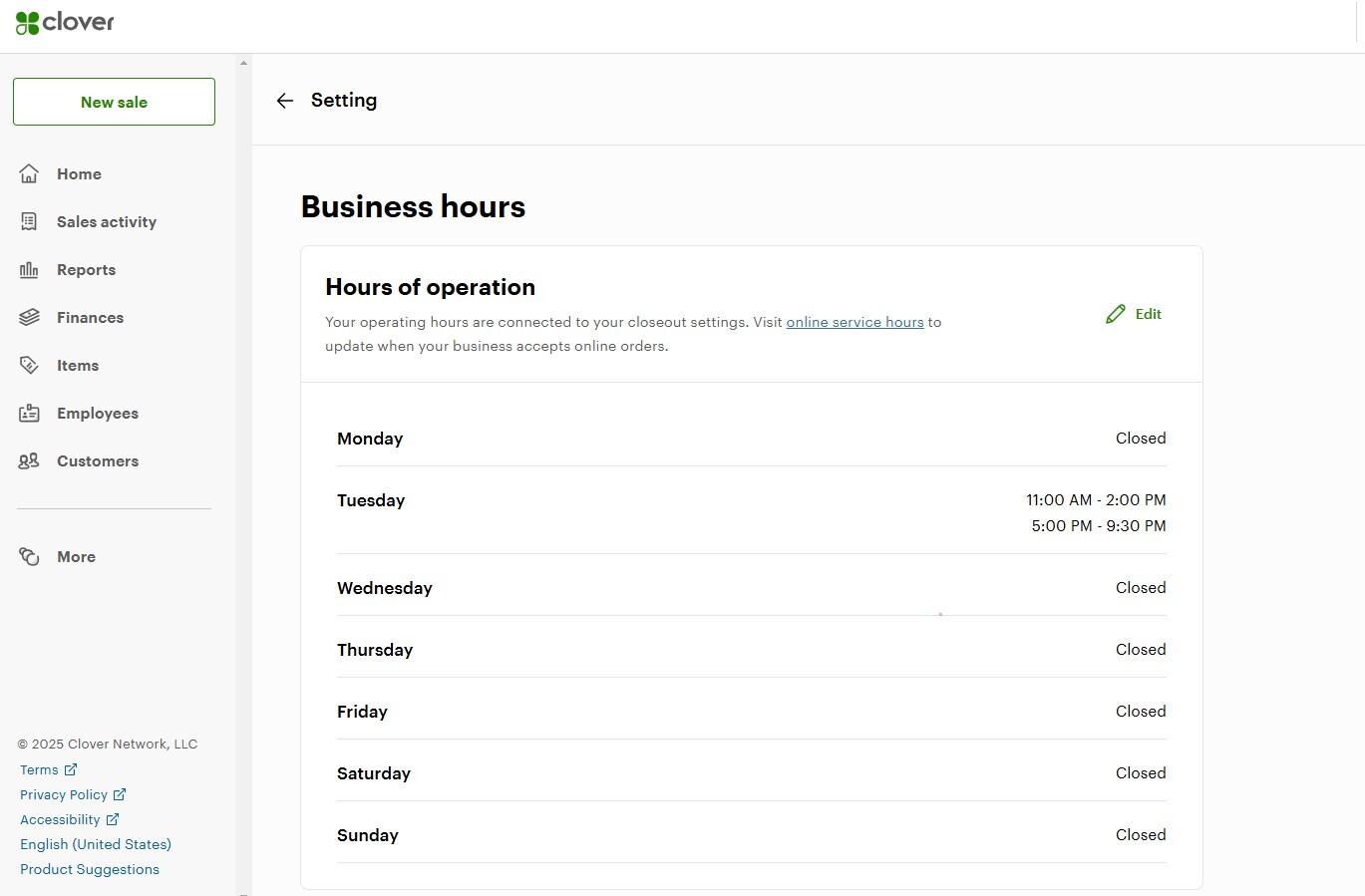Open the Accessibility link
Screen dimensions: 1365x896
tap(60, 819)
